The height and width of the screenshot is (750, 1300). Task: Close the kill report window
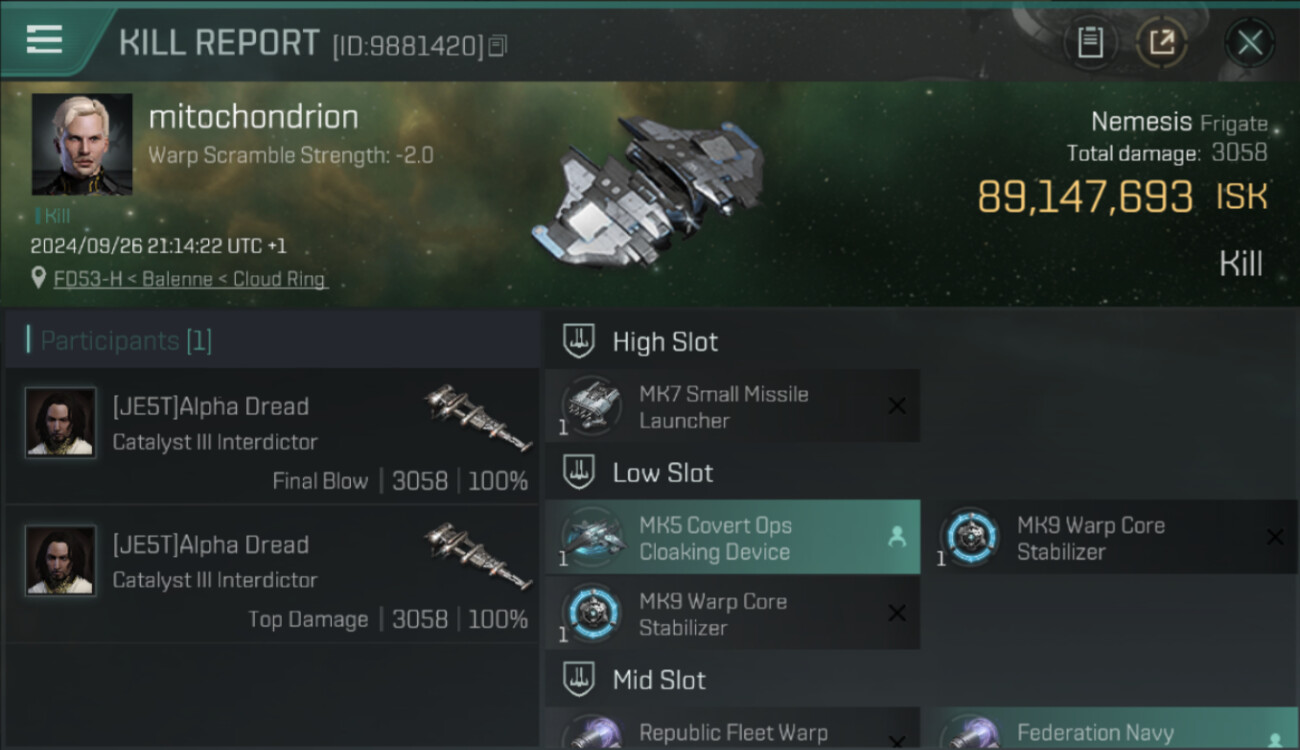coord(1250,43)
